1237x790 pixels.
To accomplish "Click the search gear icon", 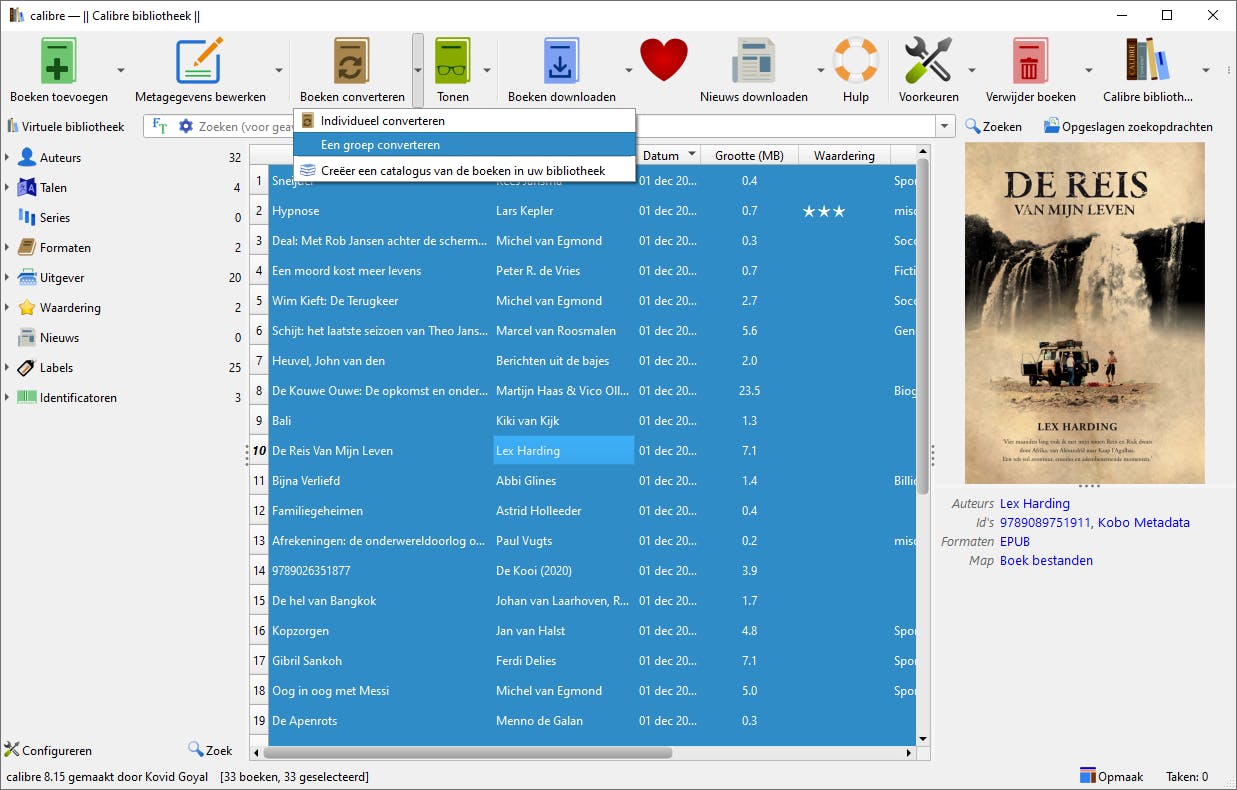I will (x=186, y=126).
